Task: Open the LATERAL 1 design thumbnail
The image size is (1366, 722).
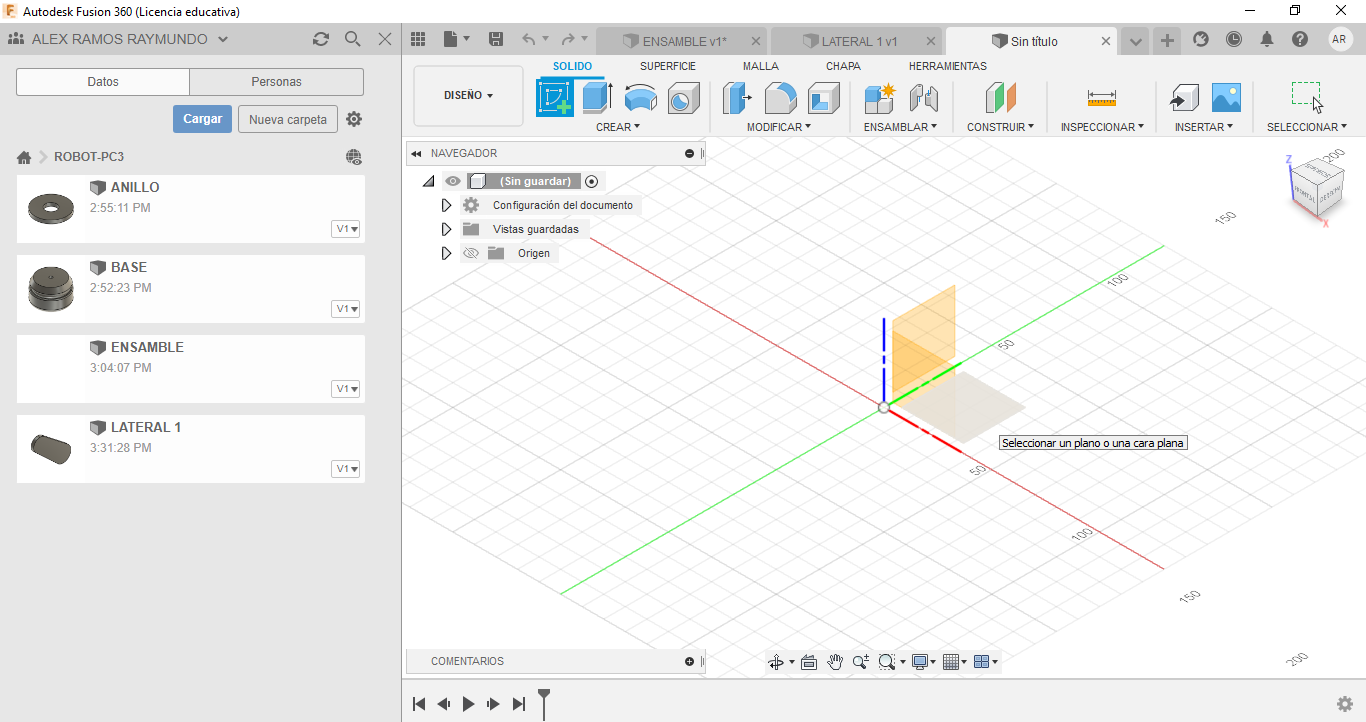Action: (x=50, y=449)
